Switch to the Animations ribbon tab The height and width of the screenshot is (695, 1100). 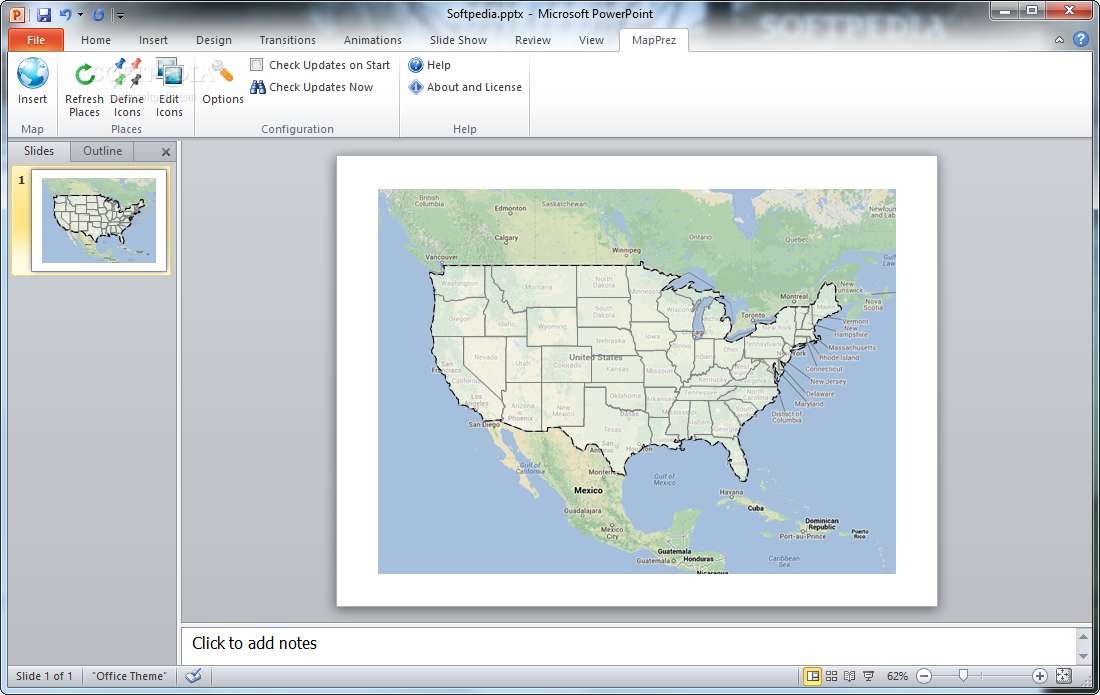tap(373, 40)
